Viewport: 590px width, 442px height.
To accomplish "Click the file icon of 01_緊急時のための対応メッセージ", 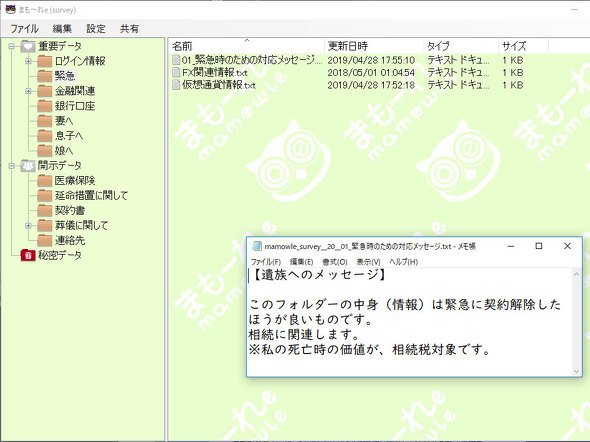I will tap(176, 60).
